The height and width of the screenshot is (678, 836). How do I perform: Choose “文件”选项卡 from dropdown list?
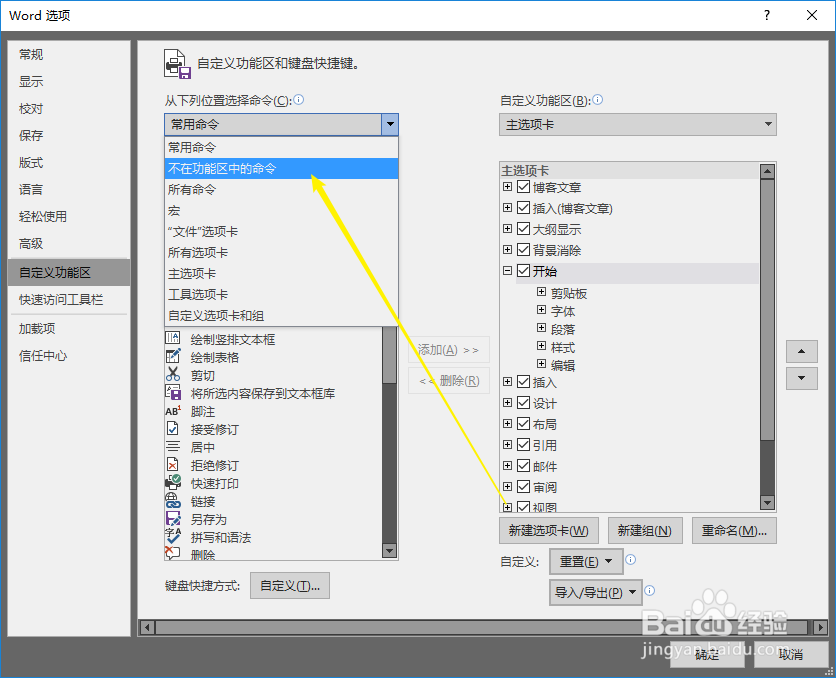coord(282,231)
